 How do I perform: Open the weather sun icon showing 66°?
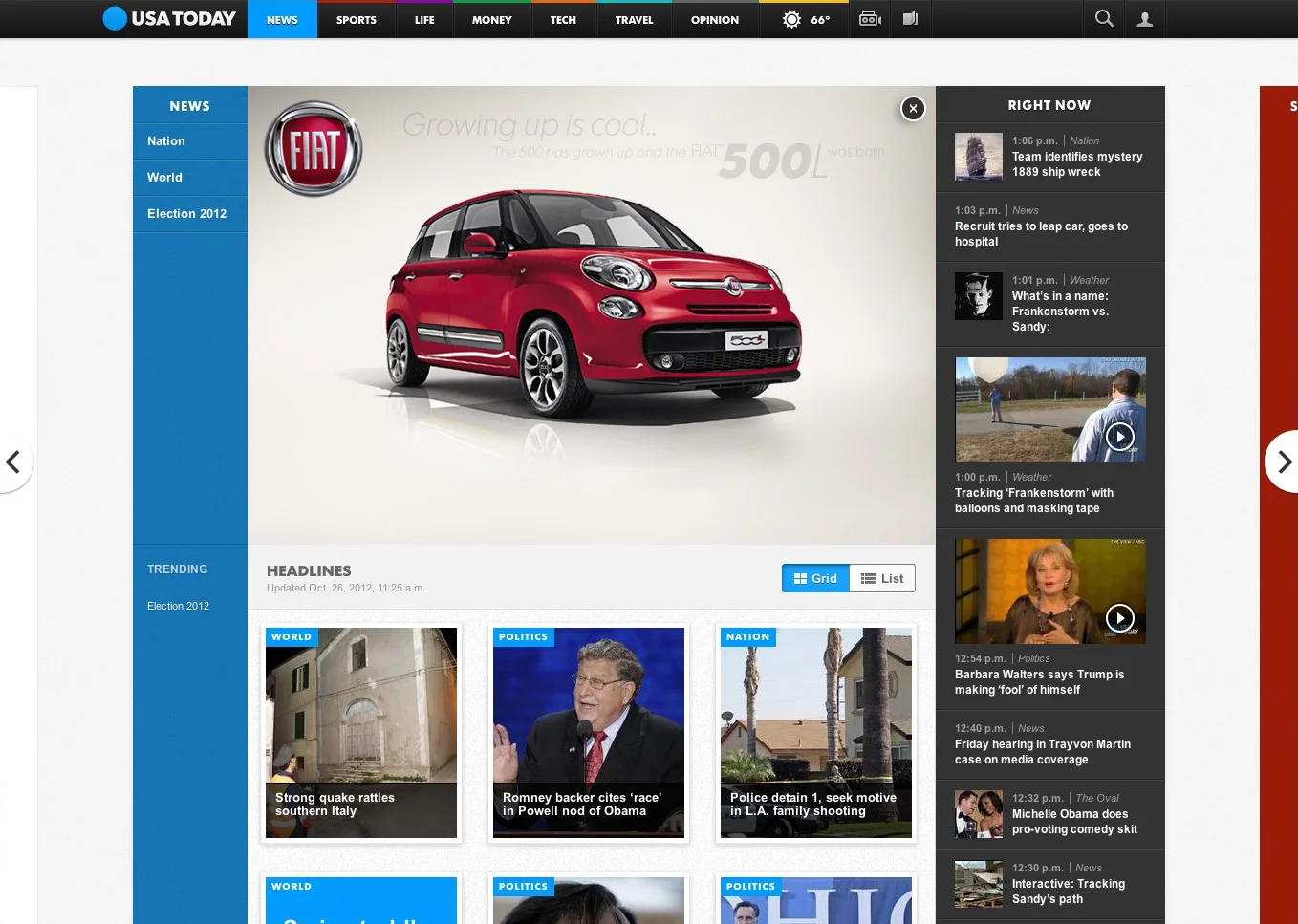[805, 19]
